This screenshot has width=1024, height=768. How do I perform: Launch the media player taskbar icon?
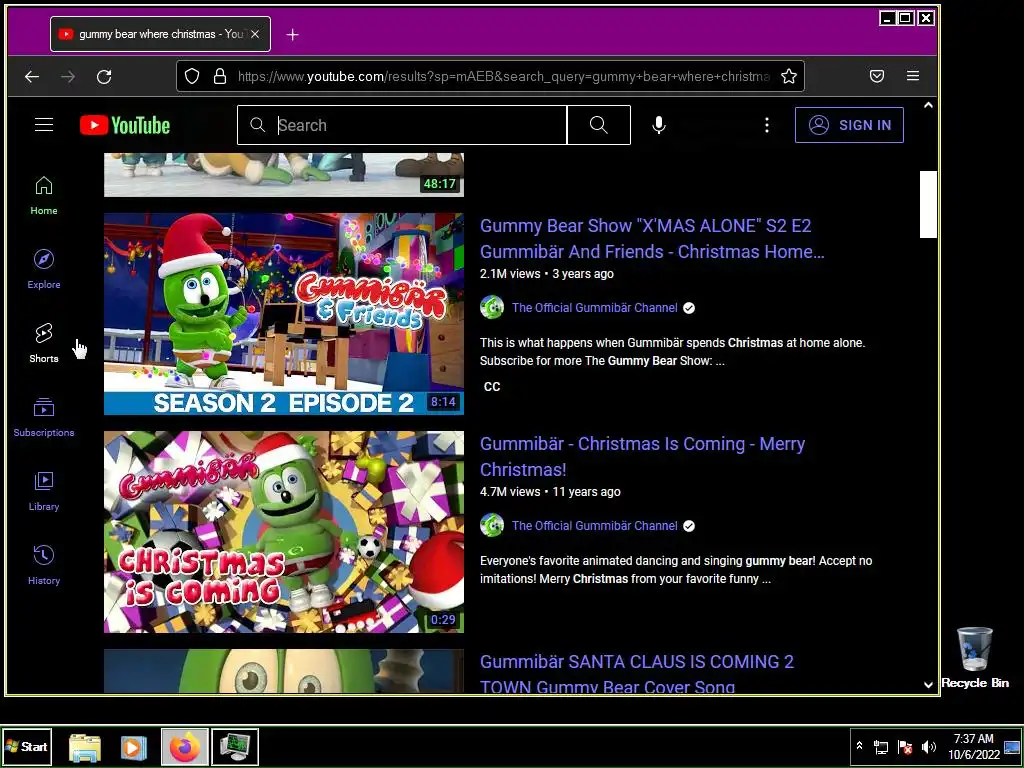(134, 747)
